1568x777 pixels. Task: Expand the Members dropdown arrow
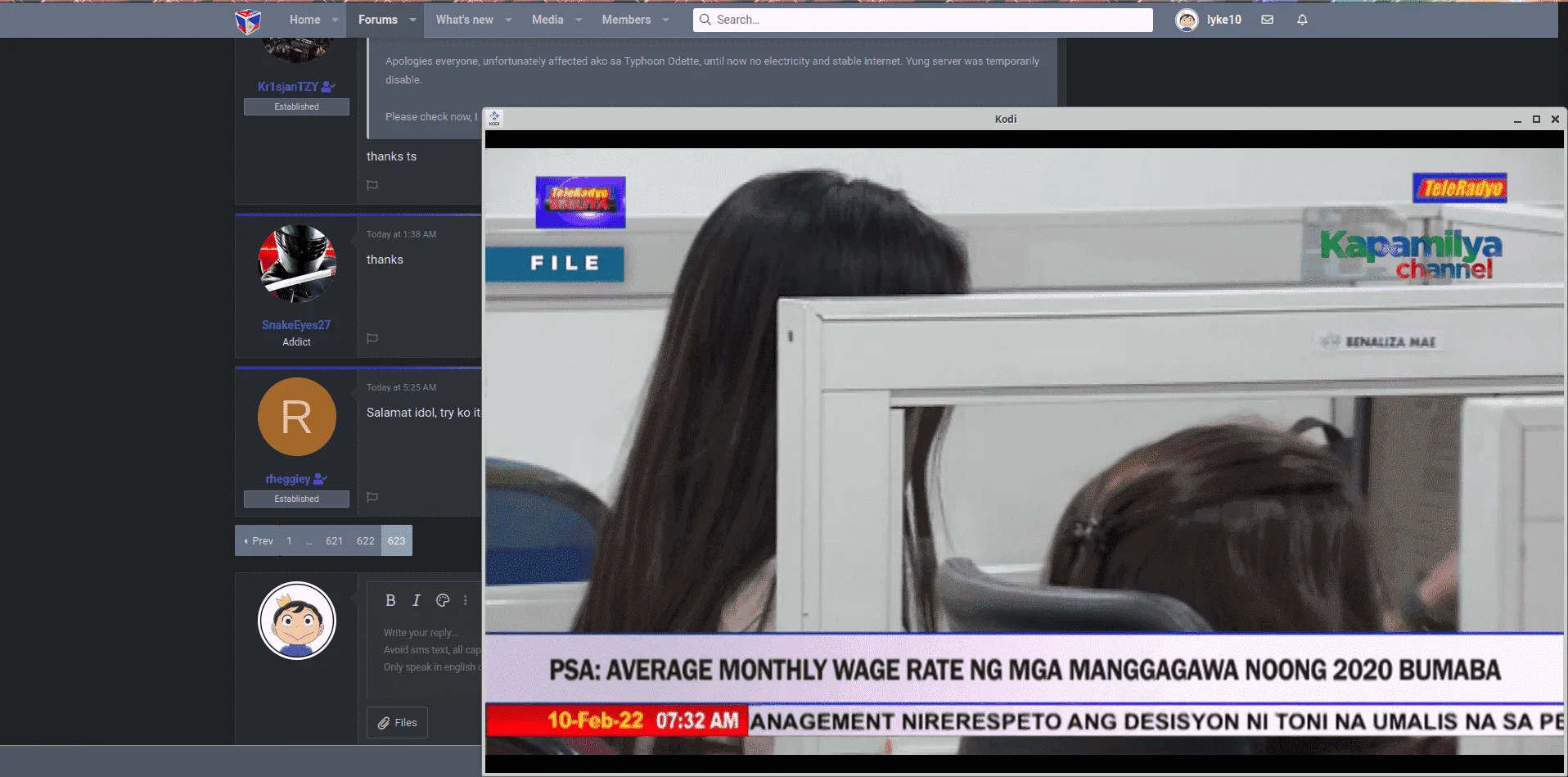coord(665,20)
